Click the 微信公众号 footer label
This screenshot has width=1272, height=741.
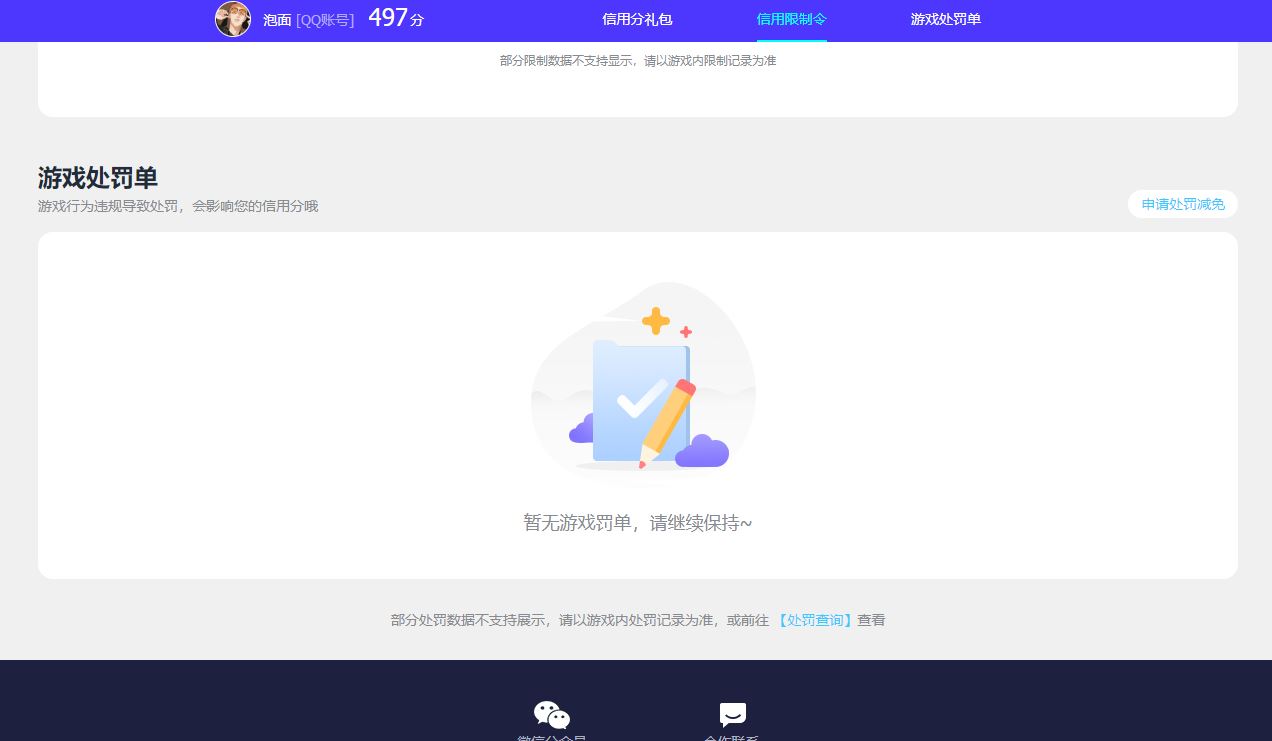click(x=551, y=738)
